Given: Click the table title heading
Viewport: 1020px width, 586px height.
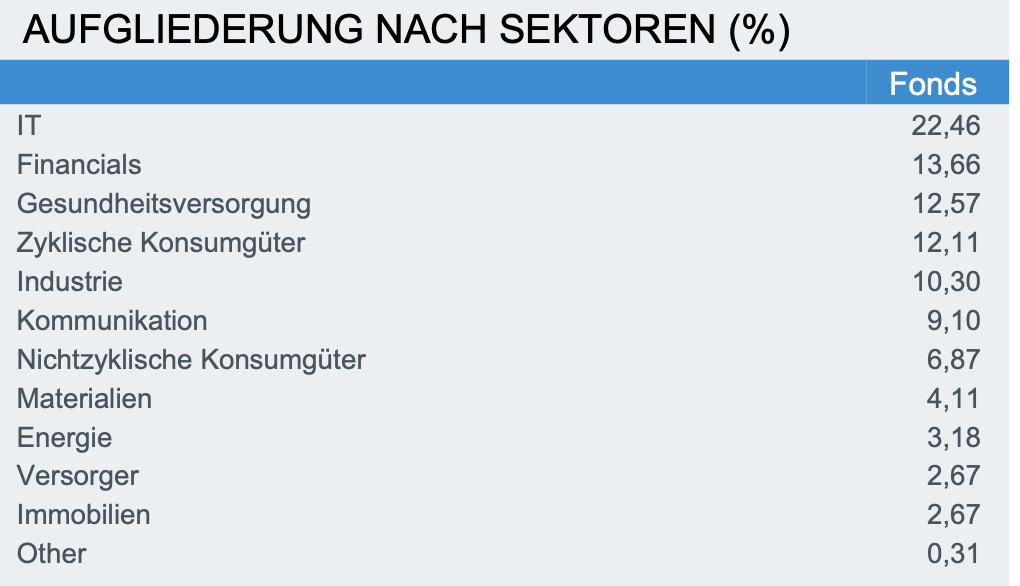Looking at the screenshot, I should [x=406, y=32].
